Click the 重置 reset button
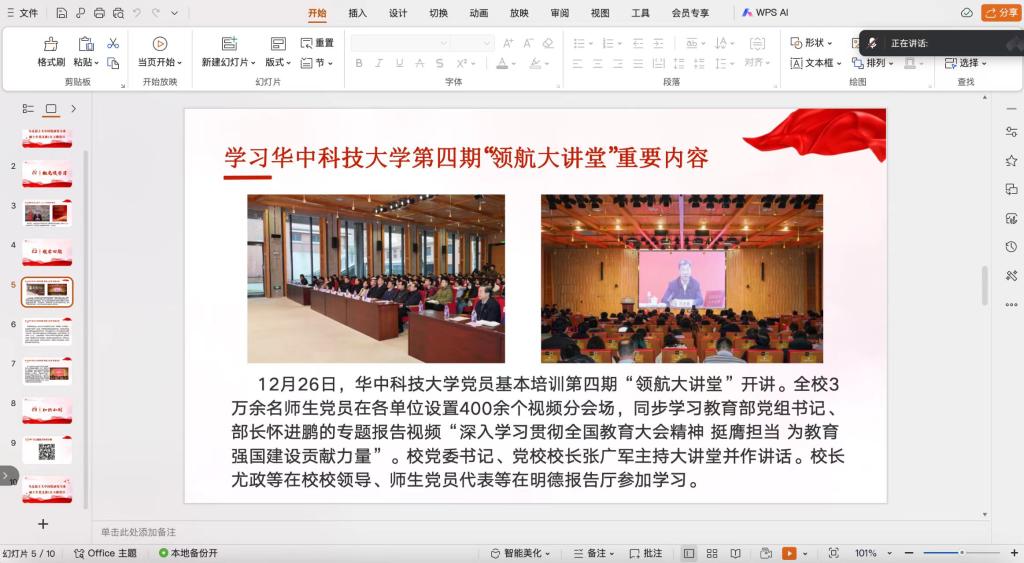Viewport: 1024px width, 563px height. click(318, 43)
